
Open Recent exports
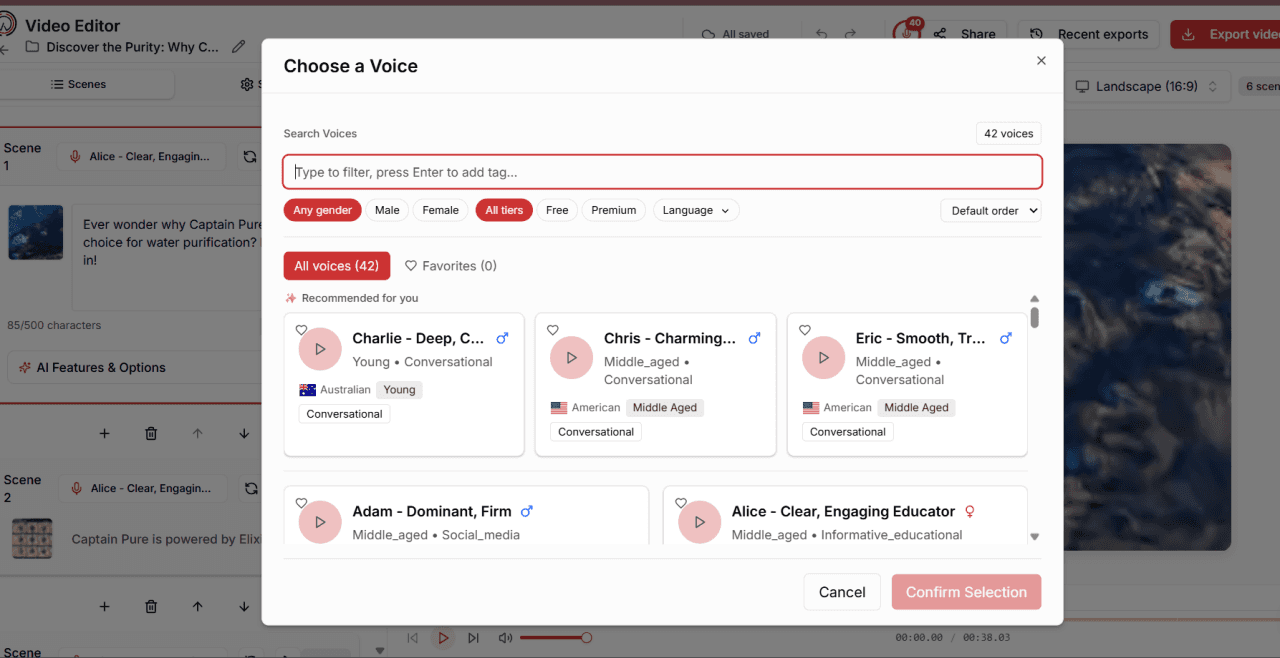pos(1088,34)
